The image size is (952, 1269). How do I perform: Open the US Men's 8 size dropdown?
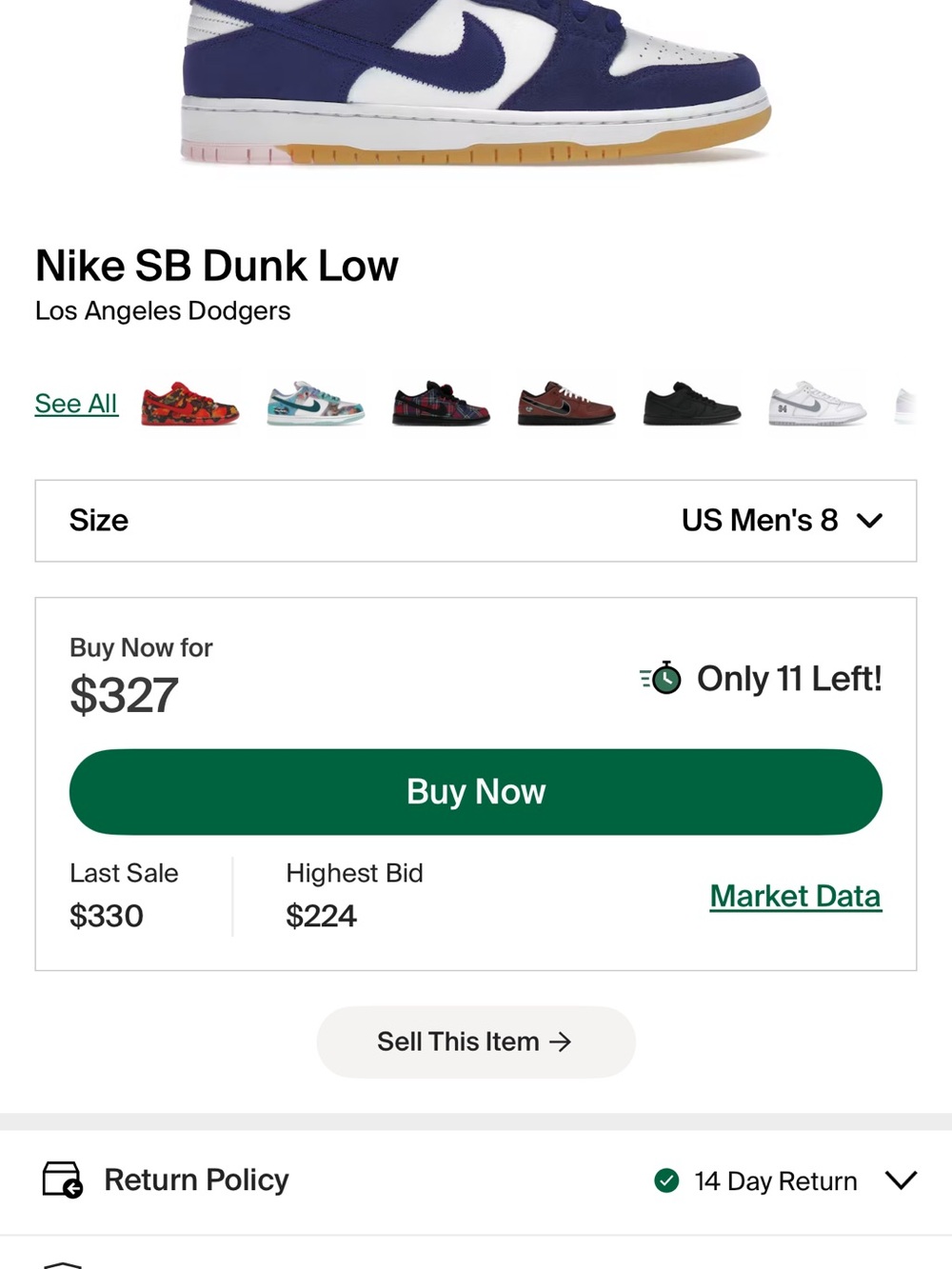click(476, 521)
